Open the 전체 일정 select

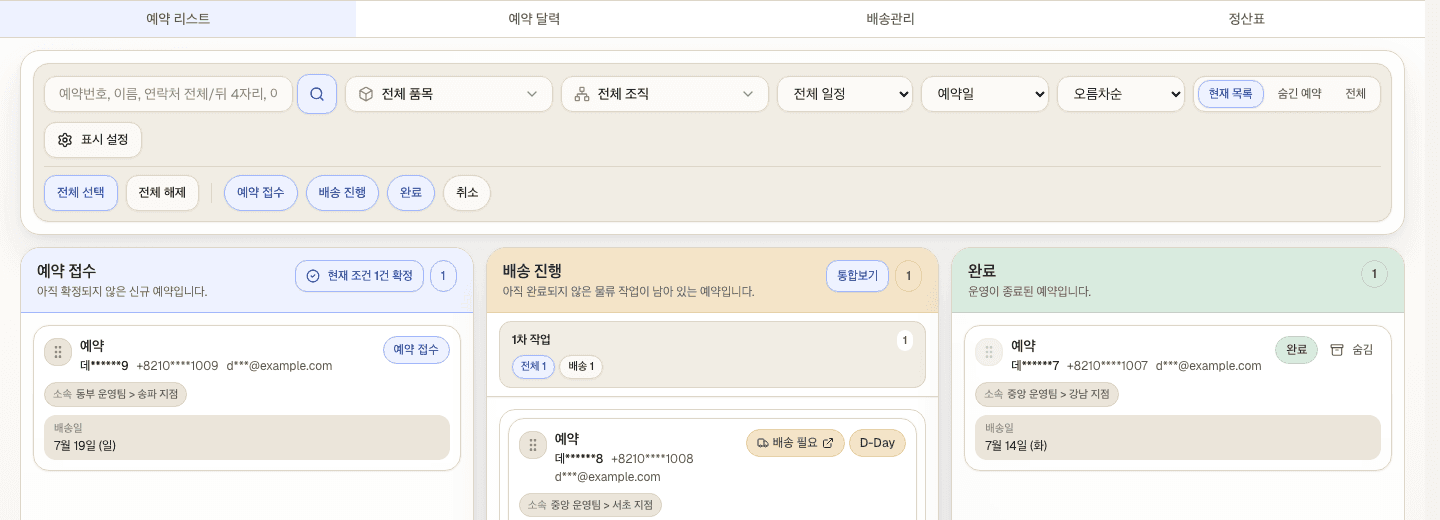tap(845, 94)
